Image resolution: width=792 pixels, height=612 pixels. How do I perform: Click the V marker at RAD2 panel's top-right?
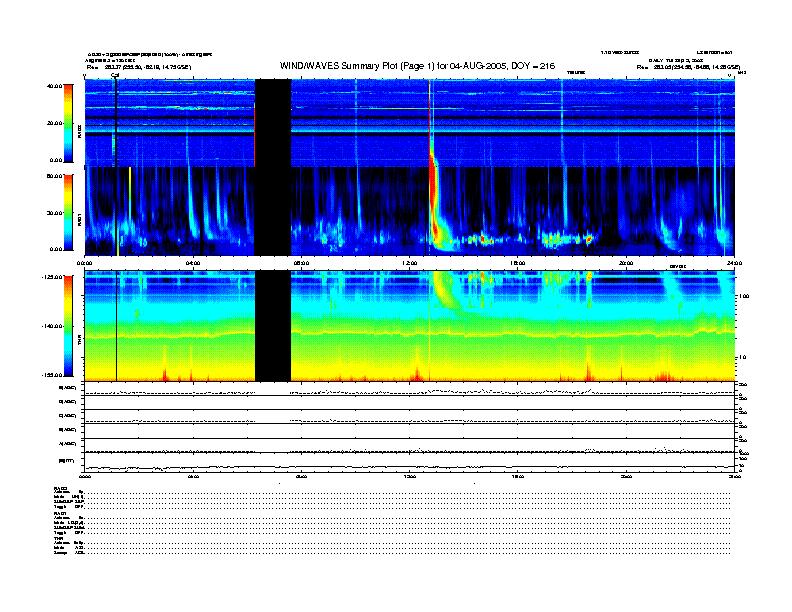729,75
